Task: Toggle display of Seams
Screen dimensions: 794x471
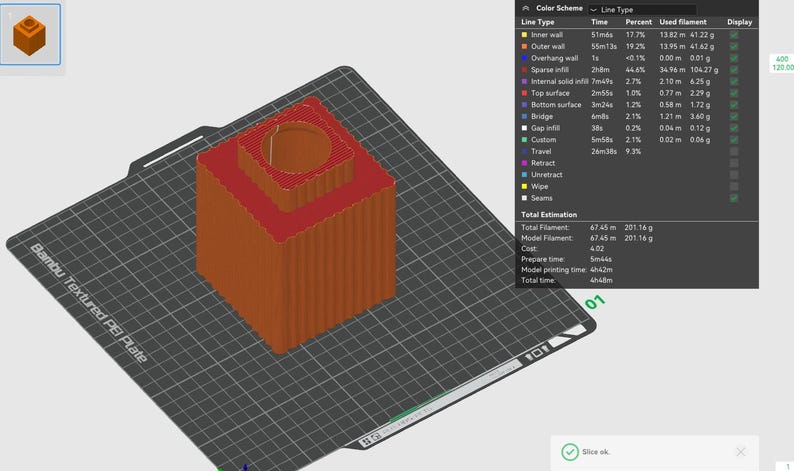Action: pyautogui.click(x=734, y=198)
